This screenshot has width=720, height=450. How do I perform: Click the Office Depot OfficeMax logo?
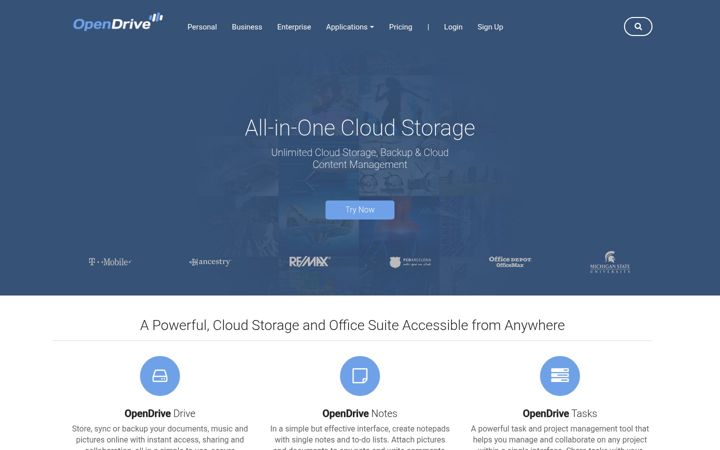tap(510, 262)
